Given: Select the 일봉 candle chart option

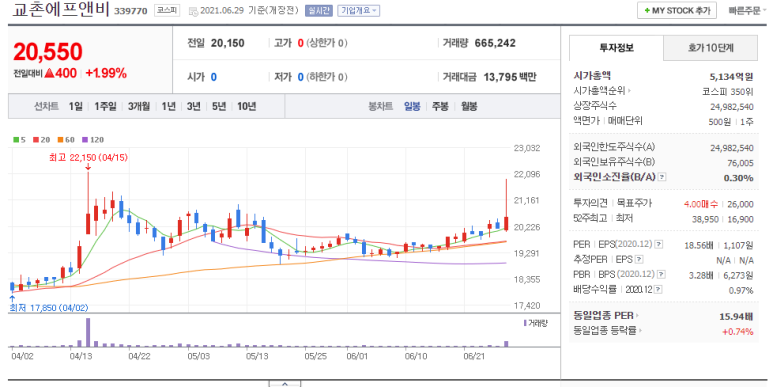Looking at the screenshot, I should pos(412,106).
